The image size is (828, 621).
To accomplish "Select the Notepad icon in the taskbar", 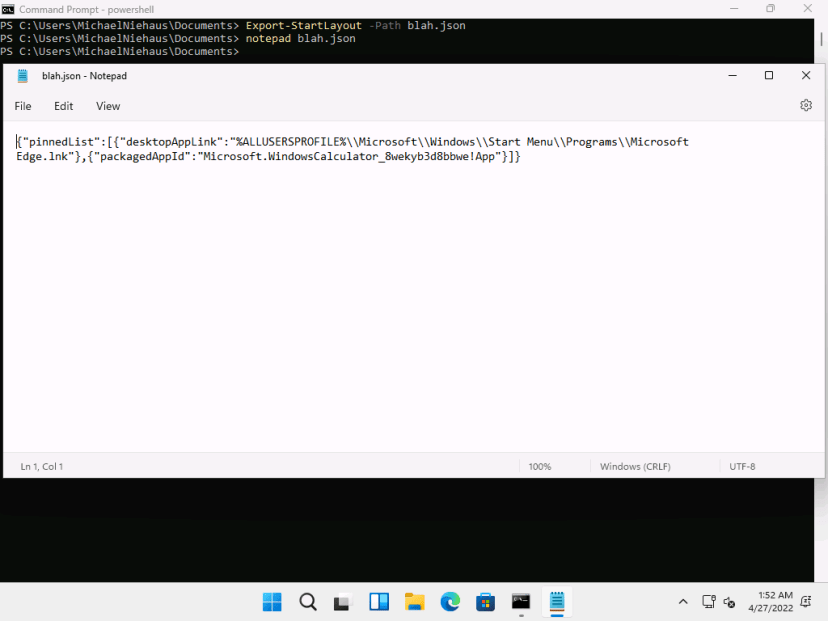I will pos(556,602).
